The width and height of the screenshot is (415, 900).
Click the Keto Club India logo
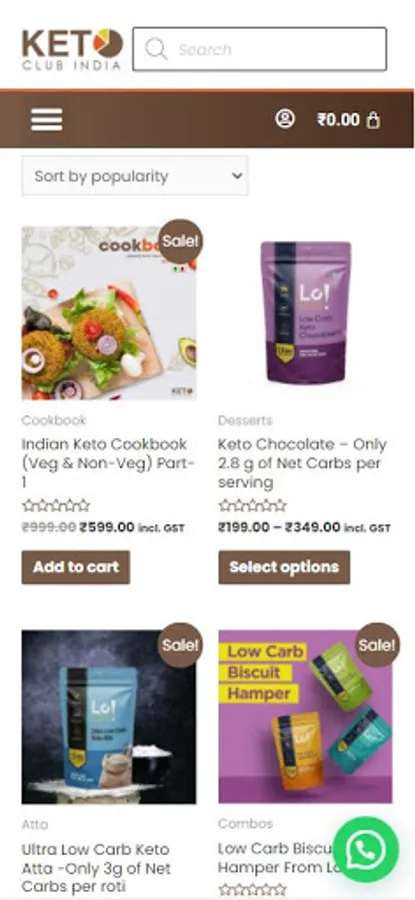72,49
